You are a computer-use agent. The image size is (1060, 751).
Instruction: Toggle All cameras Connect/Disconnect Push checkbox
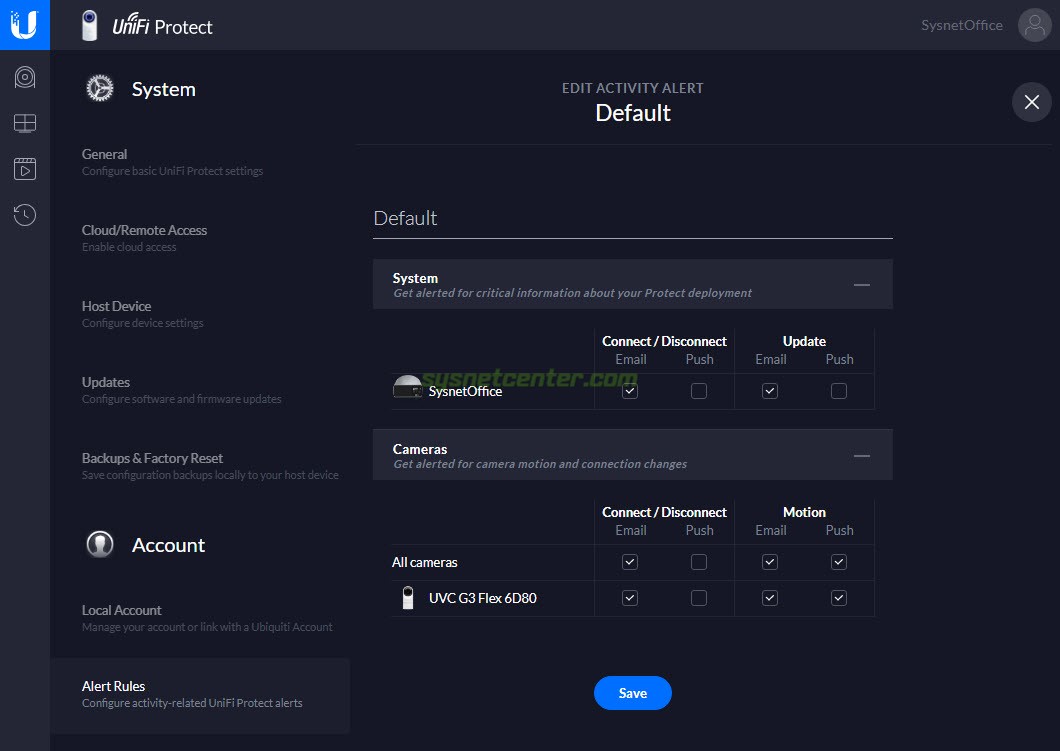699,562
